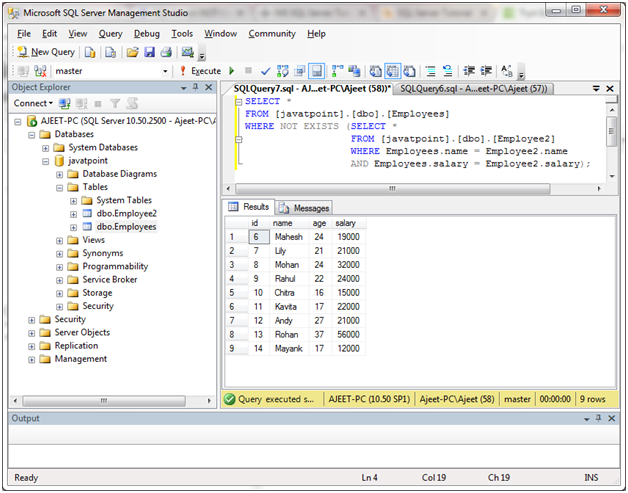Expand the dbo.Employee2 table node
Image resolution: width=628 pixels, height=493 pixels.
73,214
